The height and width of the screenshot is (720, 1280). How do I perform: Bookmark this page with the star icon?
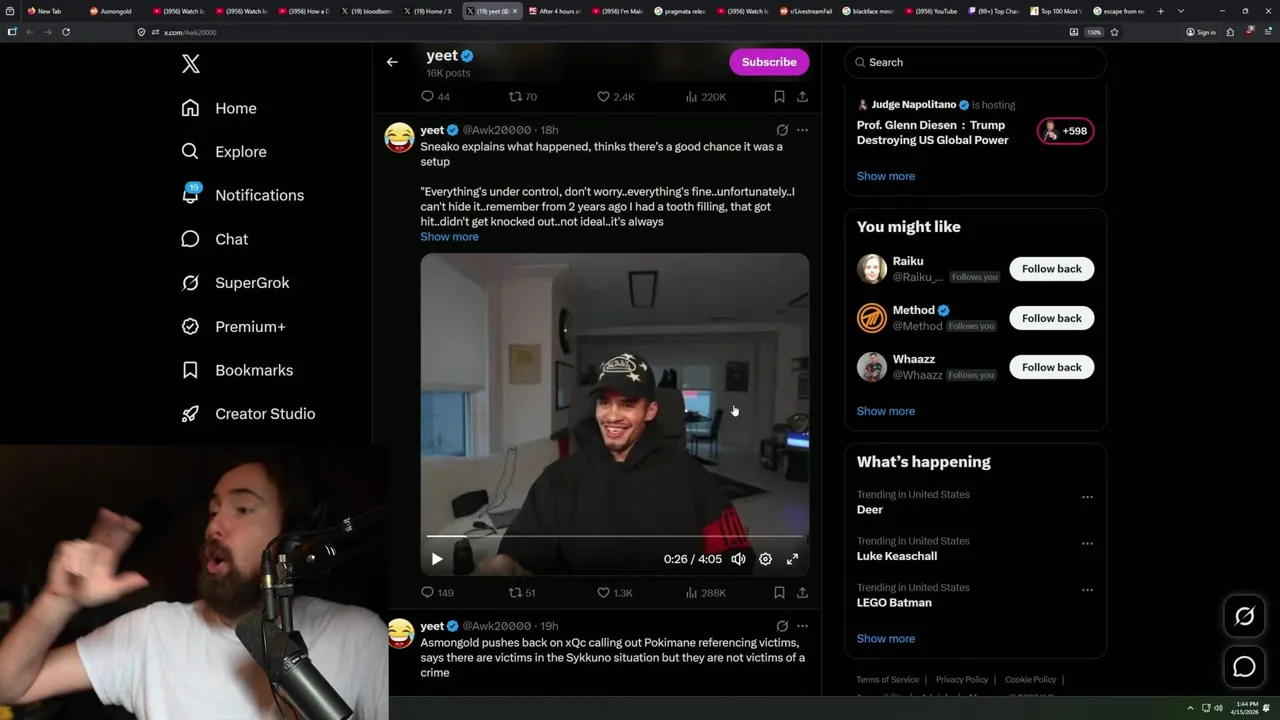click(x=1114, y=32)
